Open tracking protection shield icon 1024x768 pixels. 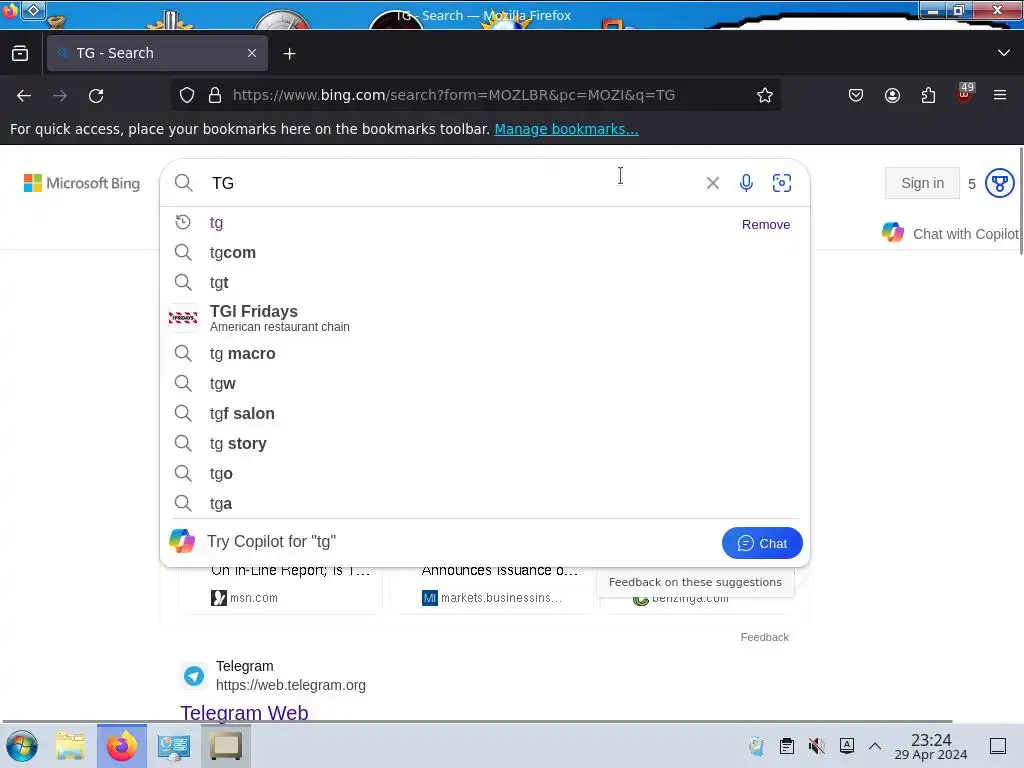[x=187, y=95]
